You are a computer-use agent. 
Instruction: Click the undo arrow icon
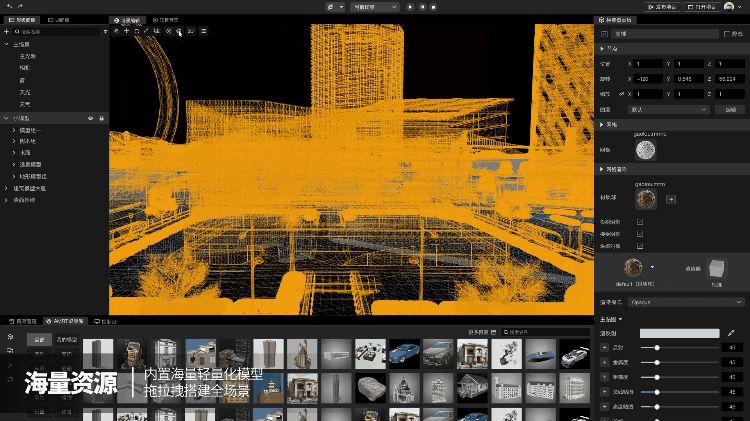click(7, 6)
